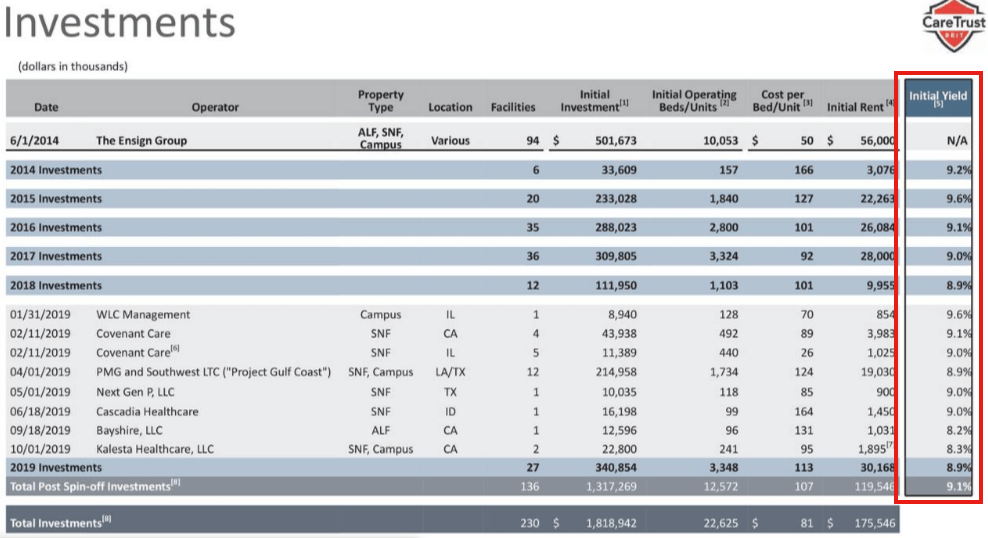
Task: Click The Ensign Group operator name
Action: point(141,140)
